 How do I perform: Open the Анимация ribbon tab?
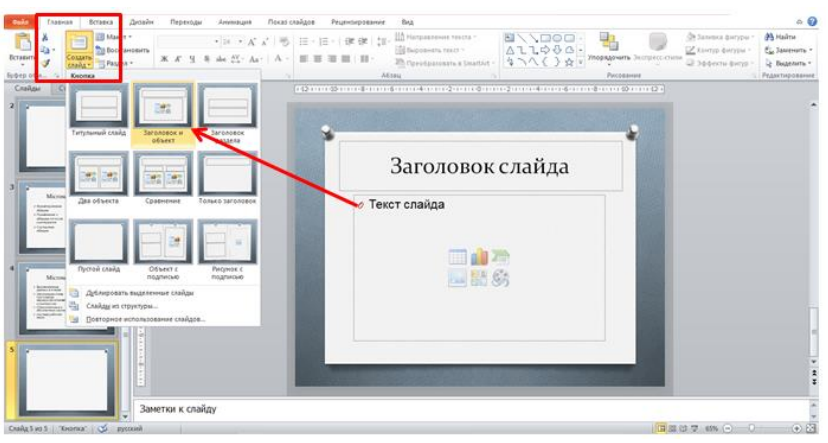[x=236, y=20]
